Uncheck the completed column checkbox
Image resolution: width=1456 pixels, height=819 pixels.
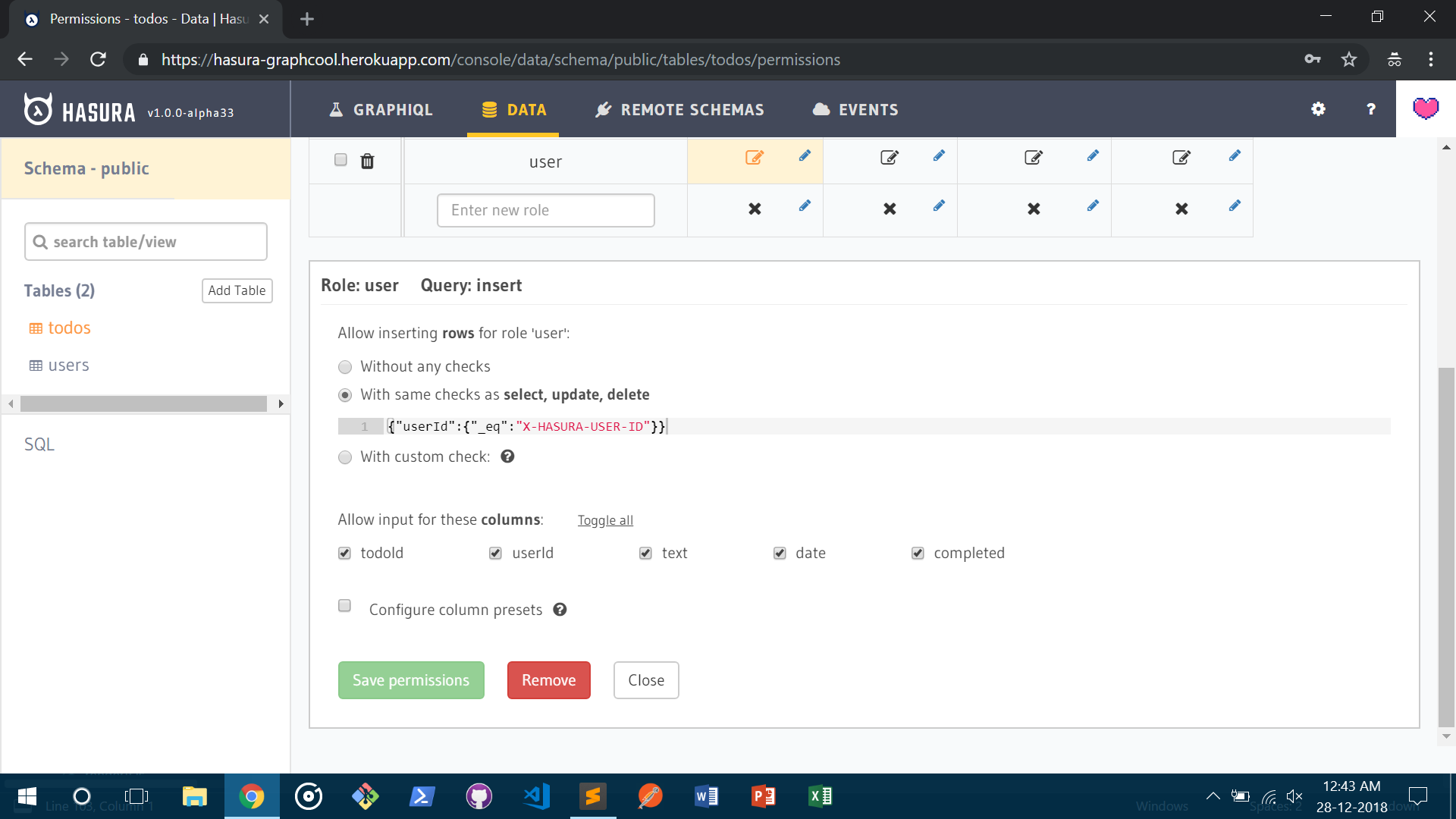coord(918,554)
